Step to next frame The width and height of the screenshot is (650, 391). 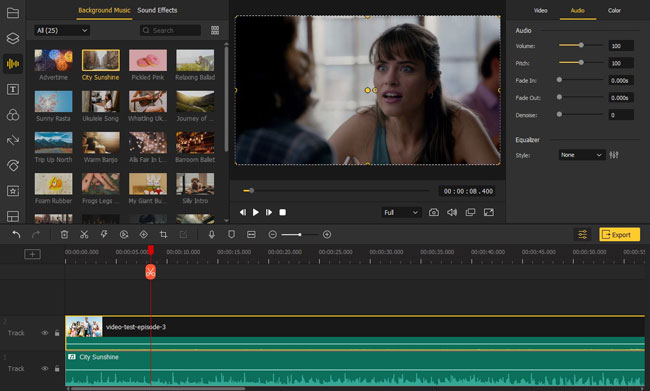(269, 212)
